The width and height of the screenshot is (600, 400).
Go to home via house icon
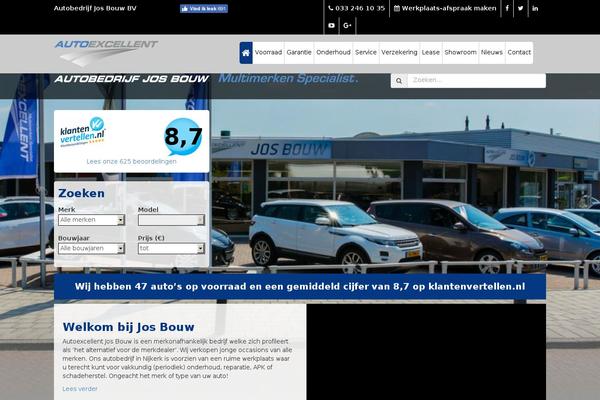[x=246, y=52]
